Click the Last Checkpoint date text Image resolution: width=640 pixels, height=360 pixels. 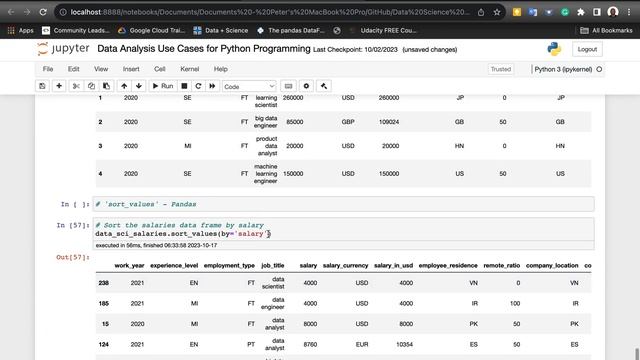355,50
